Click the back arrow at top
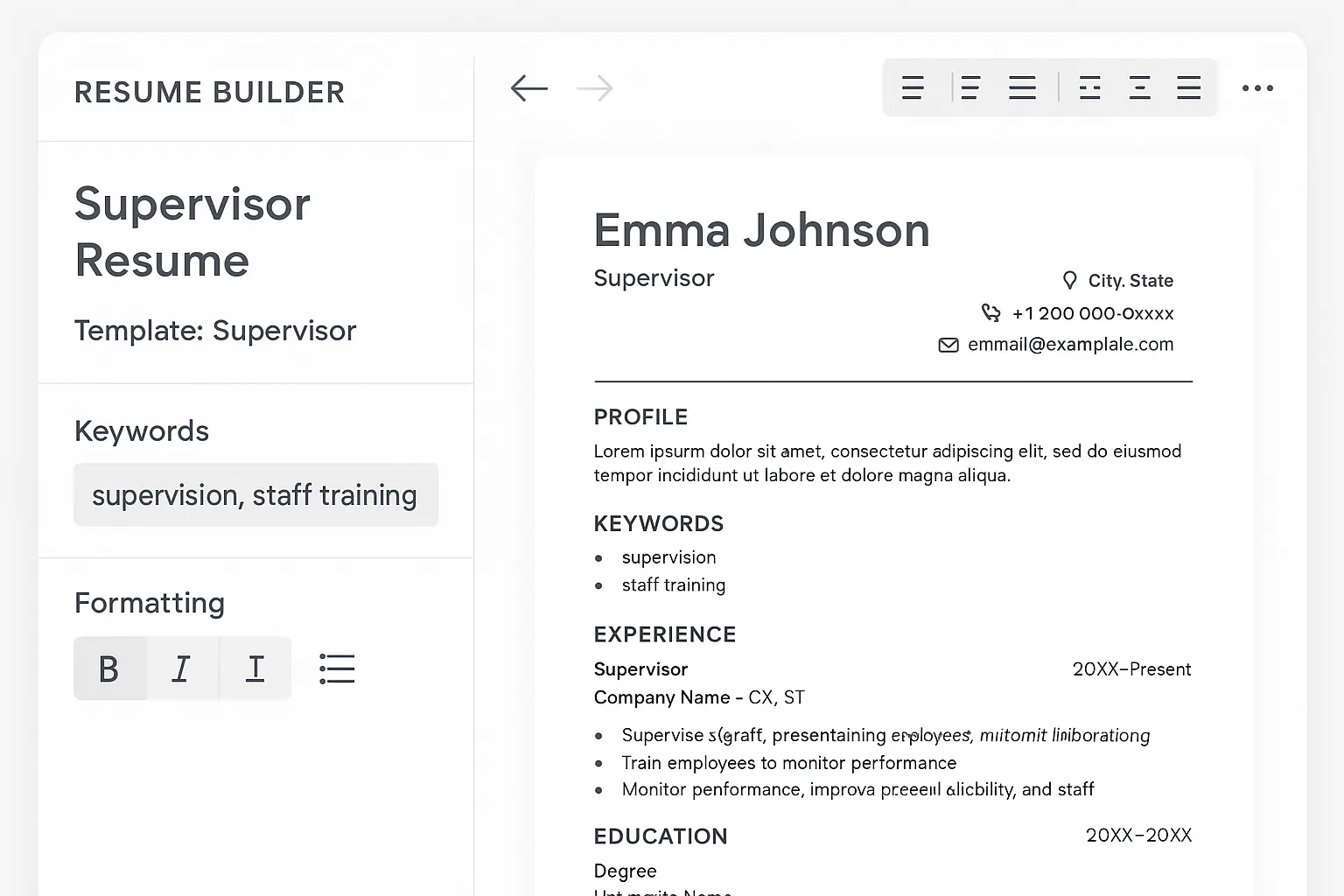 (528, 88)
